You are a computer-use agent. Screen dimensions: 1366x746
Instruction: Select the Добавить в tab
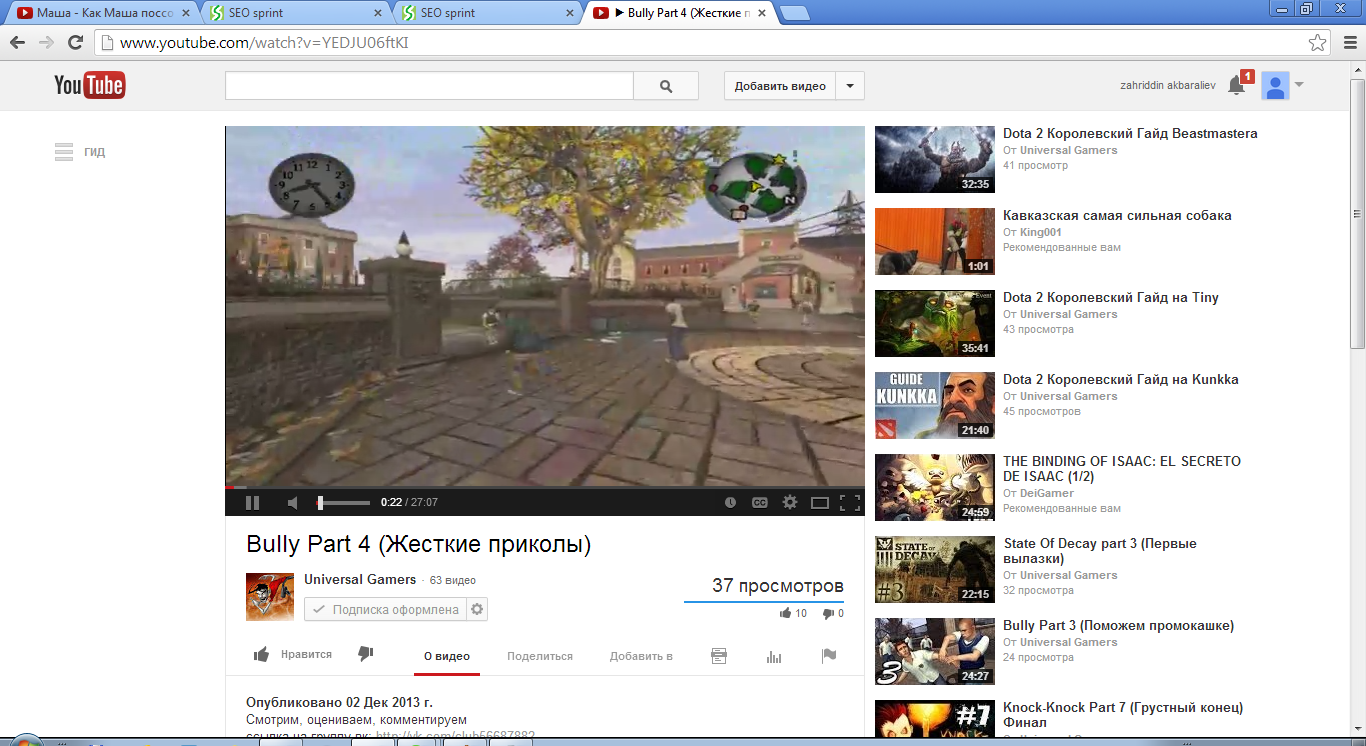641,656
